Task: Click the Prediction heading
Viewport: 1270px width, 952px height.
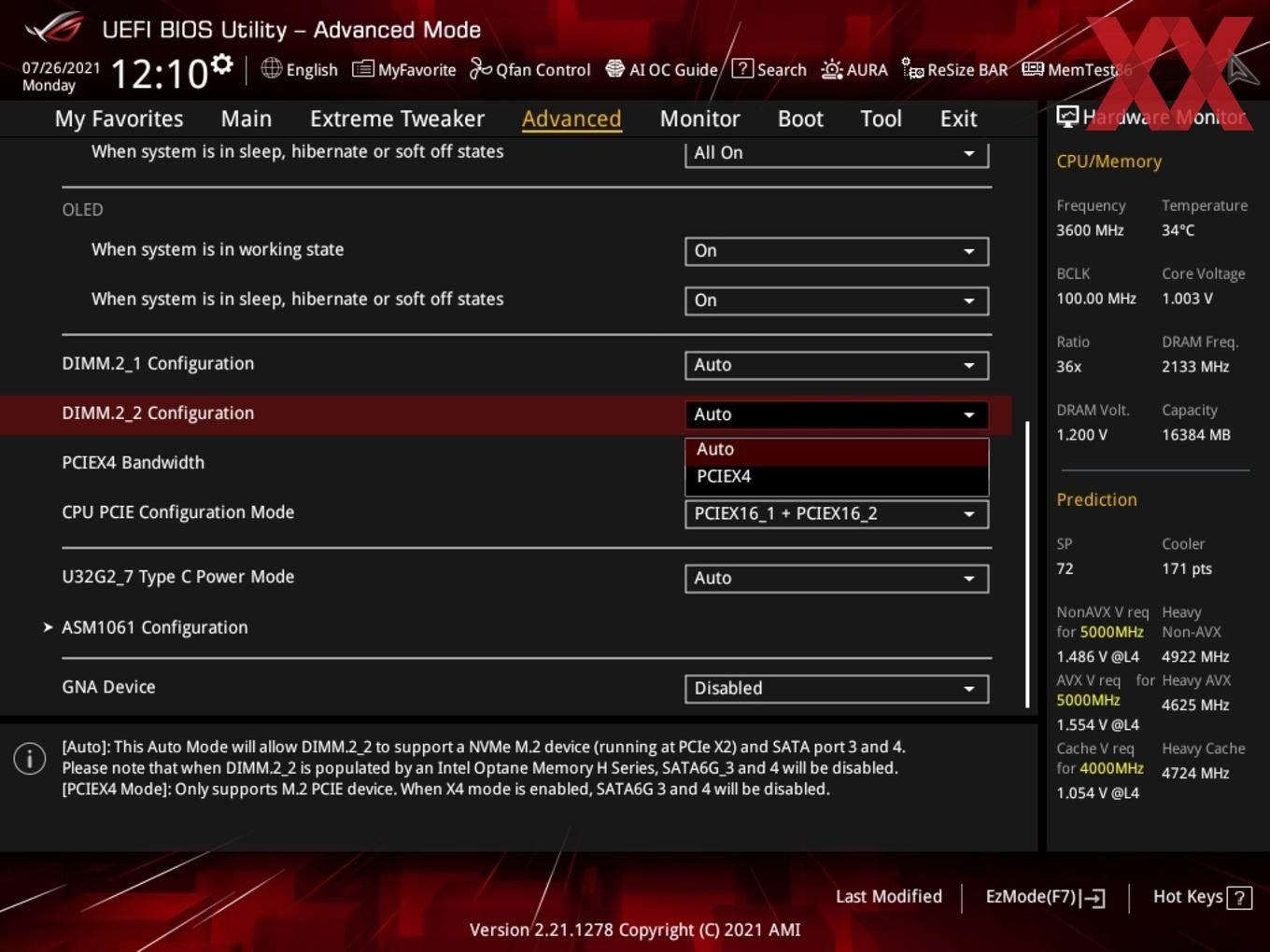Action: click(1096, 499)
